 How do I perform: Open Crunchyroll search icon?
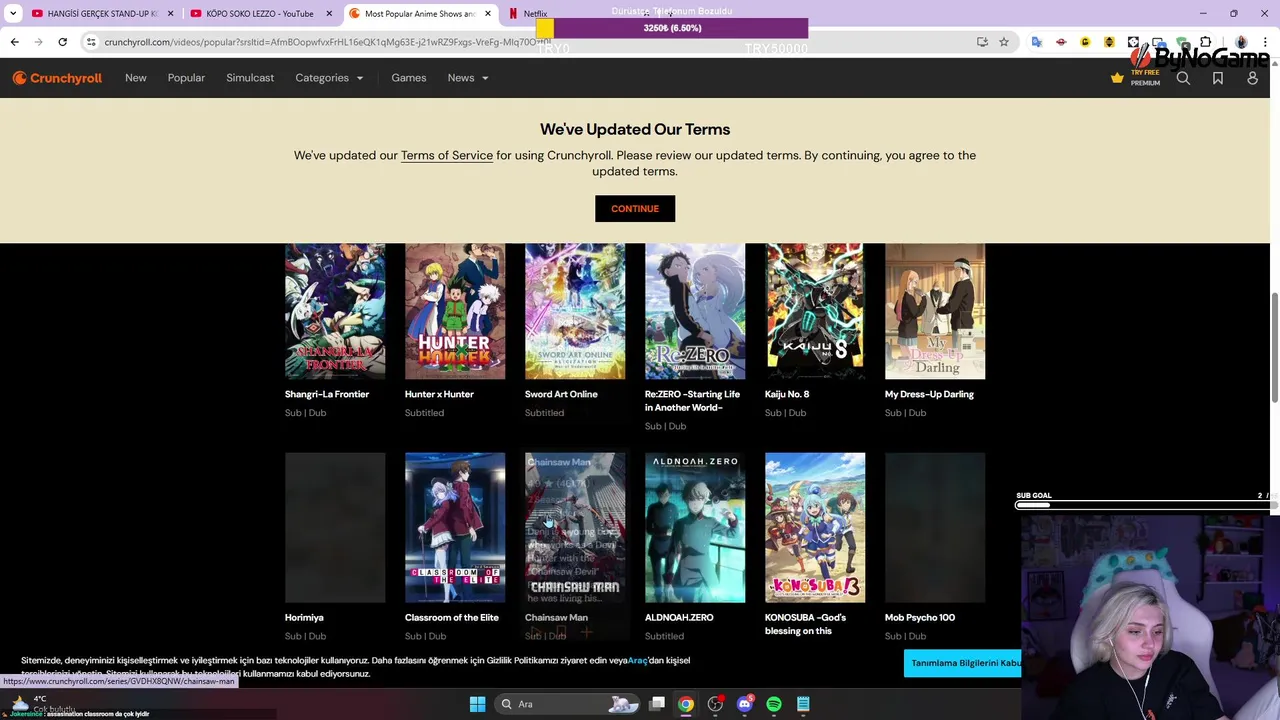tap(1183, 78)
